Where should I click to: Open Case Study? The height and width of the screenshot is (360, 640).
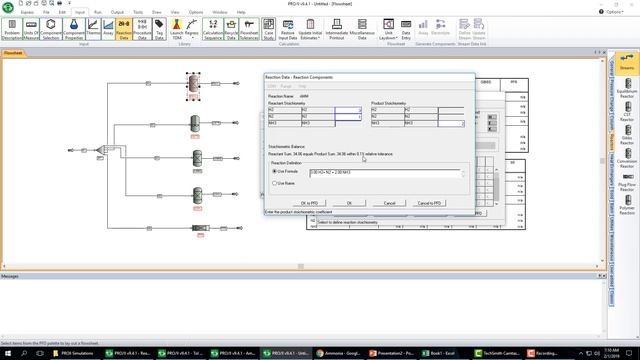[x=269, y=29]
